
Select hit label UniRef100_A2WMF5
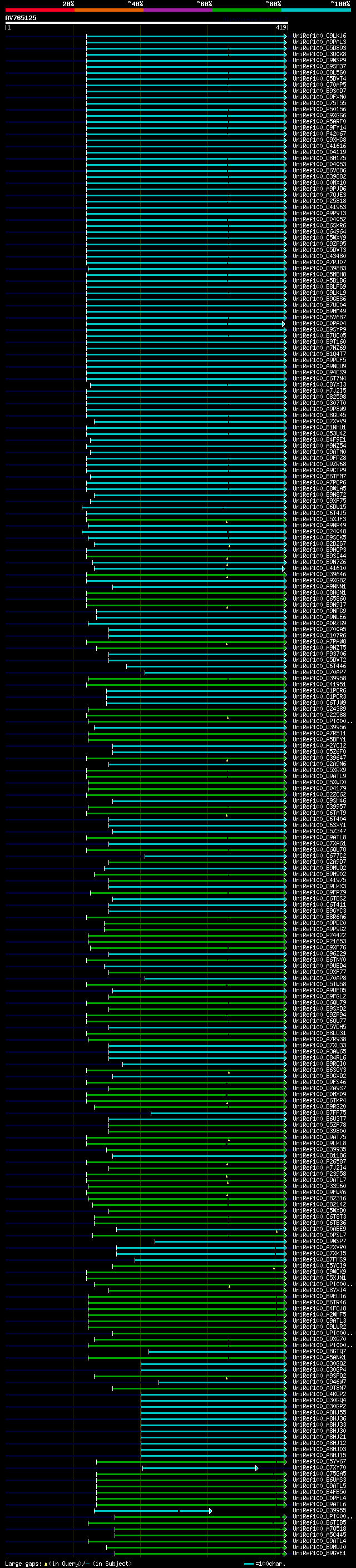coord(319,1315)
